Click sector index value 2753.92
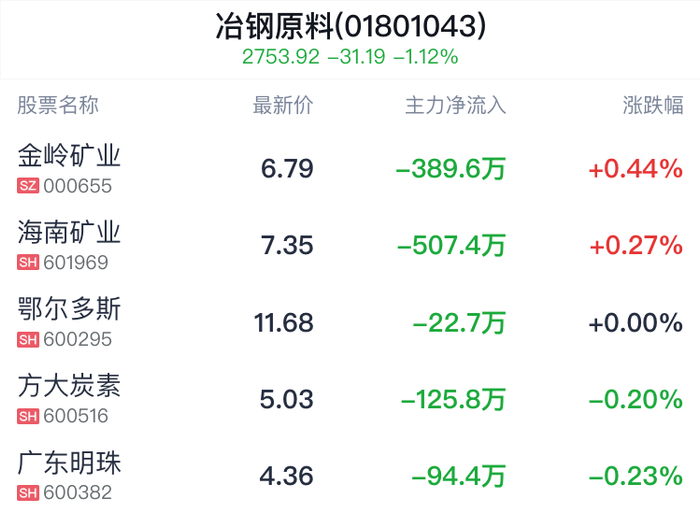The height and width of the screenshot is (527, 700). (x=281, y=57)
